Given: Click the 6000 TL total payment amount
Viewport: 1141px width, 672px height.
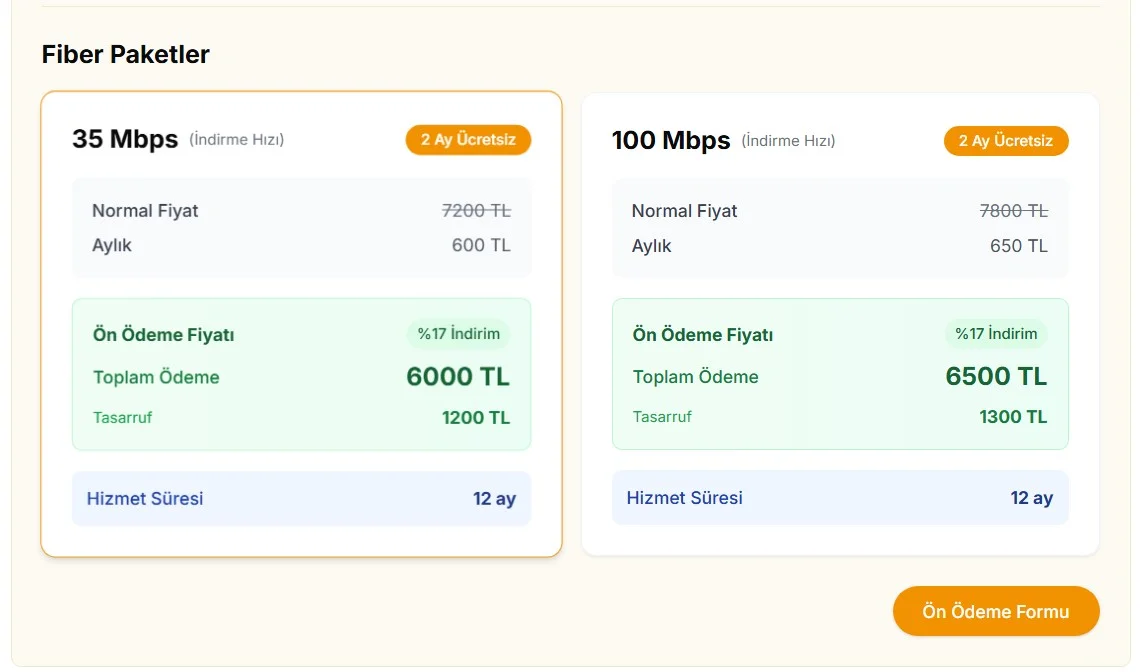Looking at the screenshot, I should point(458,377).
